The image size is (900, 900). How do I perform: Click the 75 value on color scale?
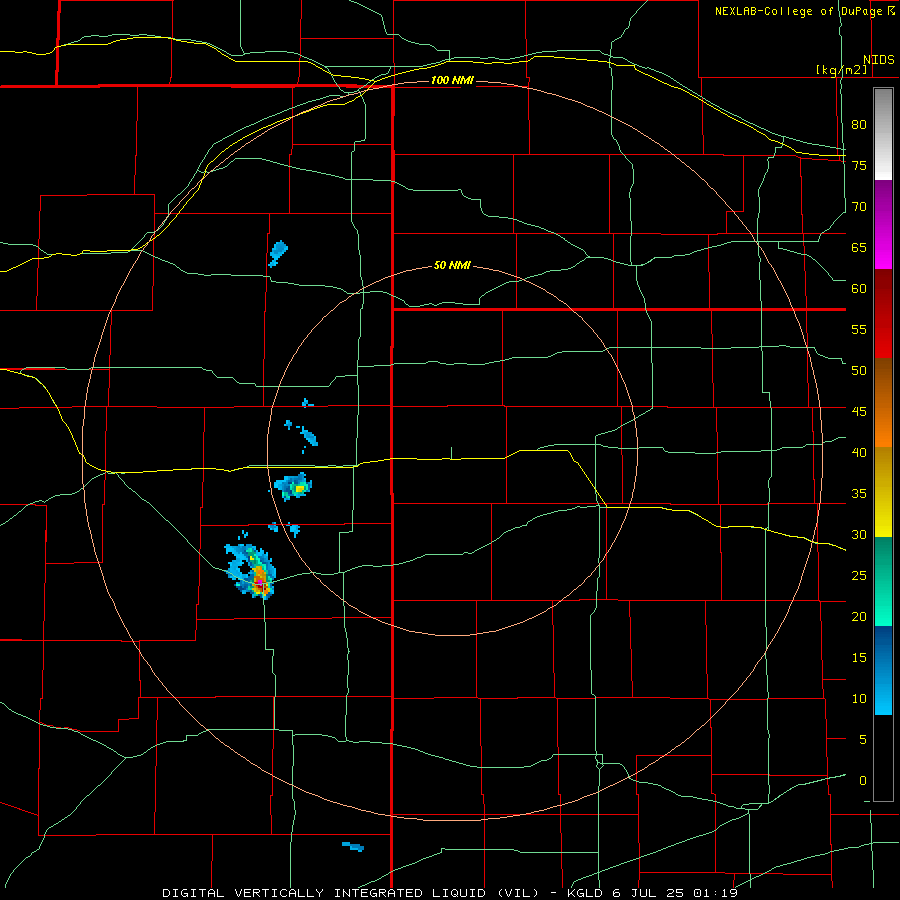coord(859,165)
